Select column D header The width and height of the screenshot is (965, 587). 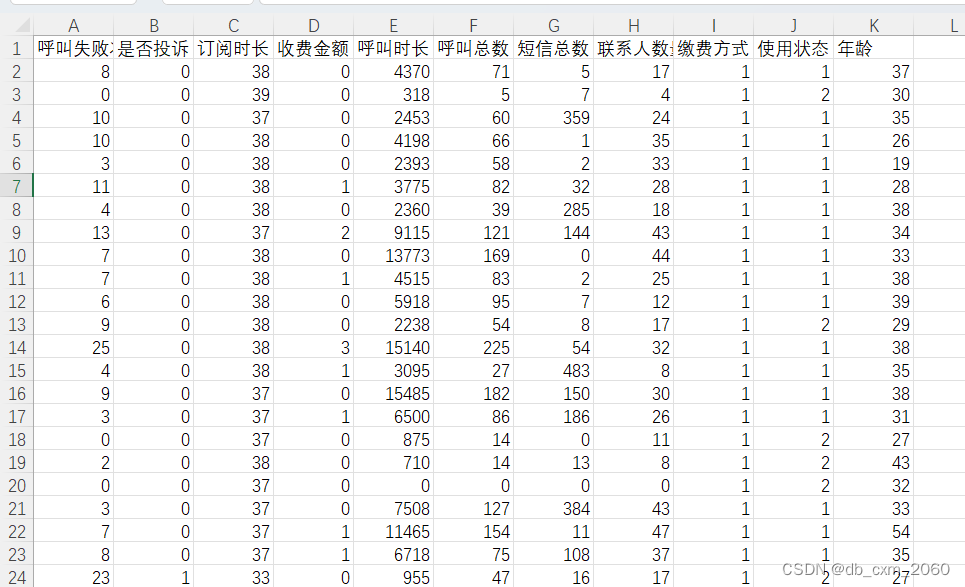313,26
